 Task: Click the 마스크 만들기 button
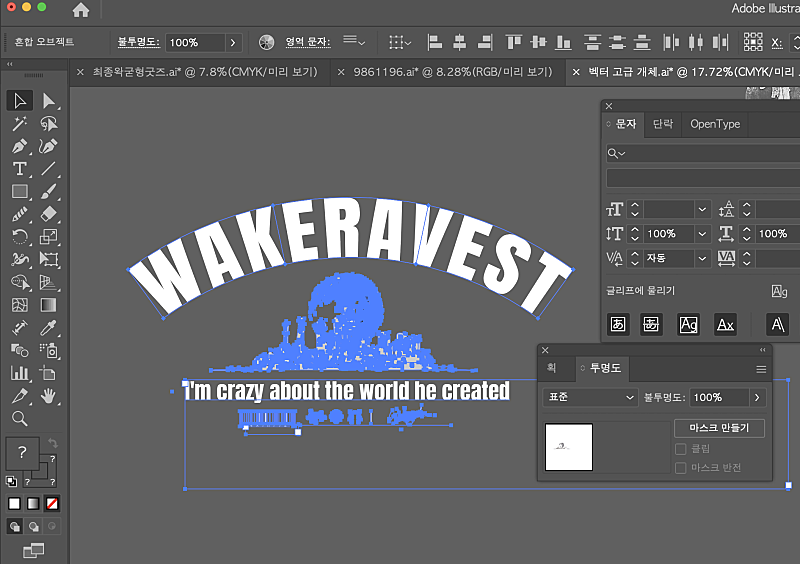[x=719, y=428]
